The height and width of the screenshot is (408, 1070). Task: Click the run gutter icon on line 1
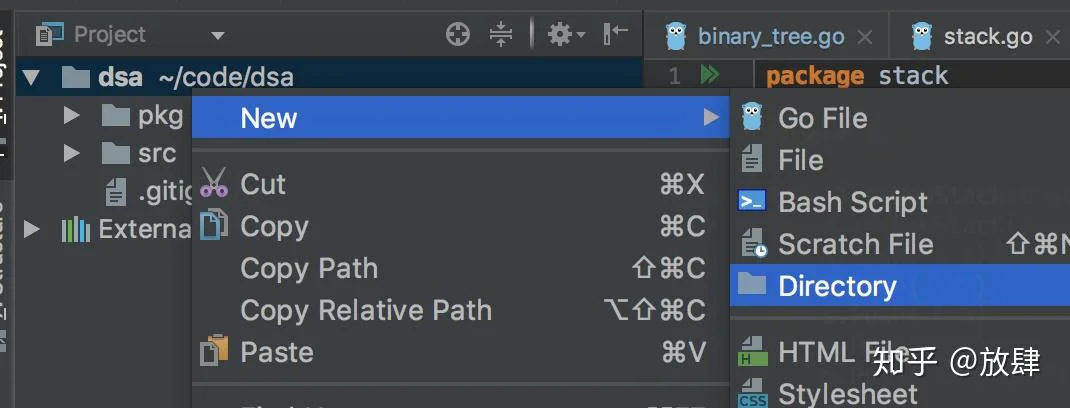(710, 74)
